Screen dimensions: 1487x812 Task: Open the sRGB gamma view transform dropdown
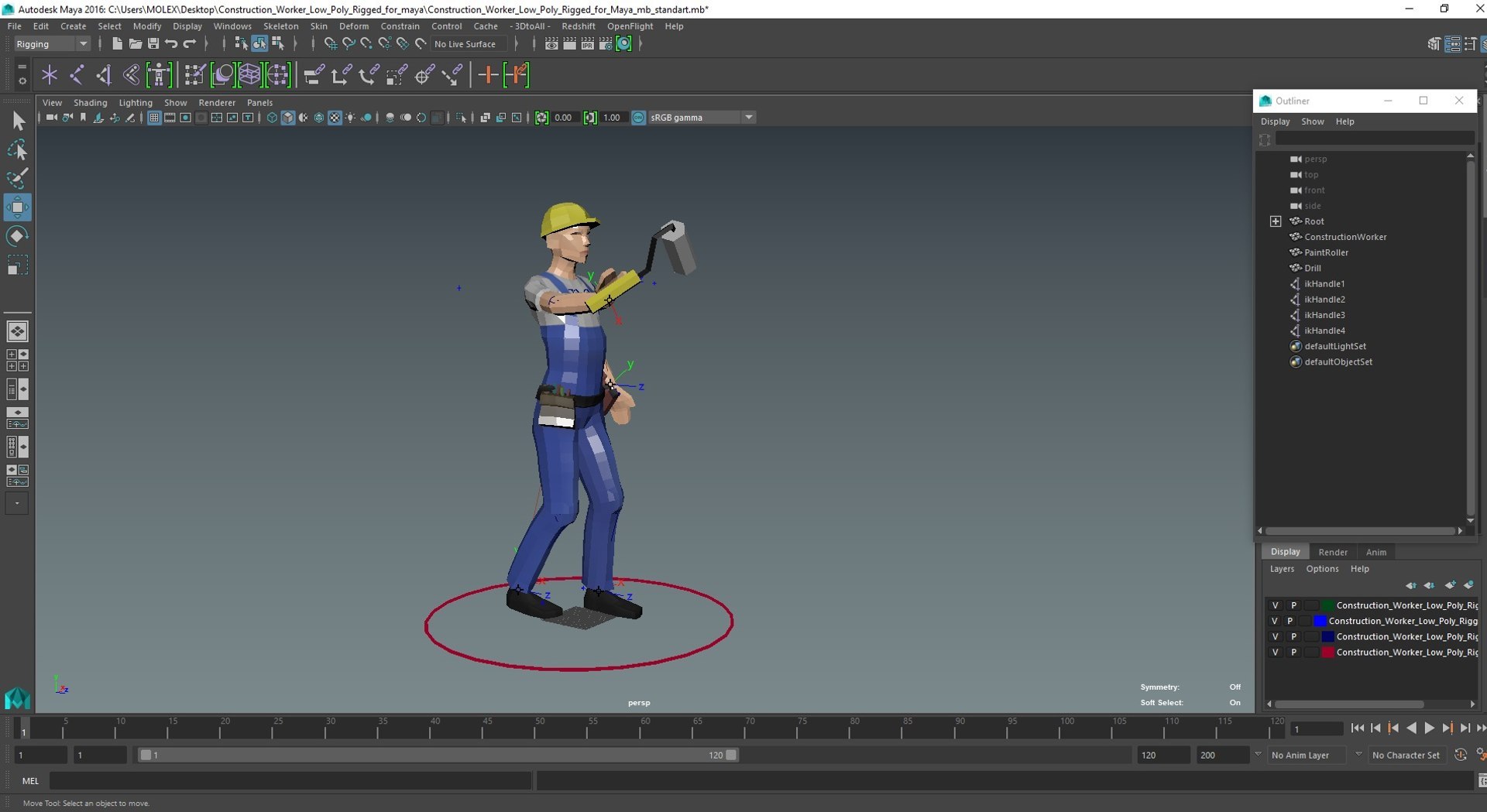pos(702,118)
